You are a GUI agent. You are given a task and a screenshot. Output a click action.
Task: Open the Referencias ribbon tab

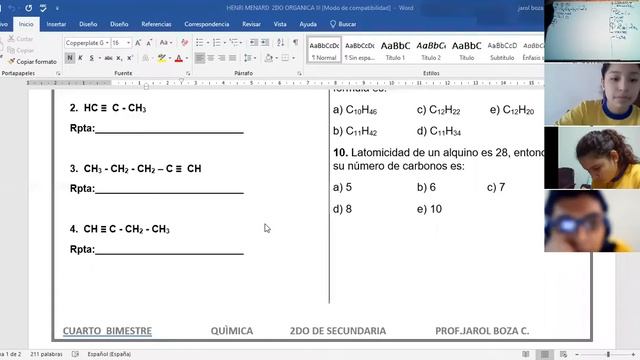tap(156, 24)
